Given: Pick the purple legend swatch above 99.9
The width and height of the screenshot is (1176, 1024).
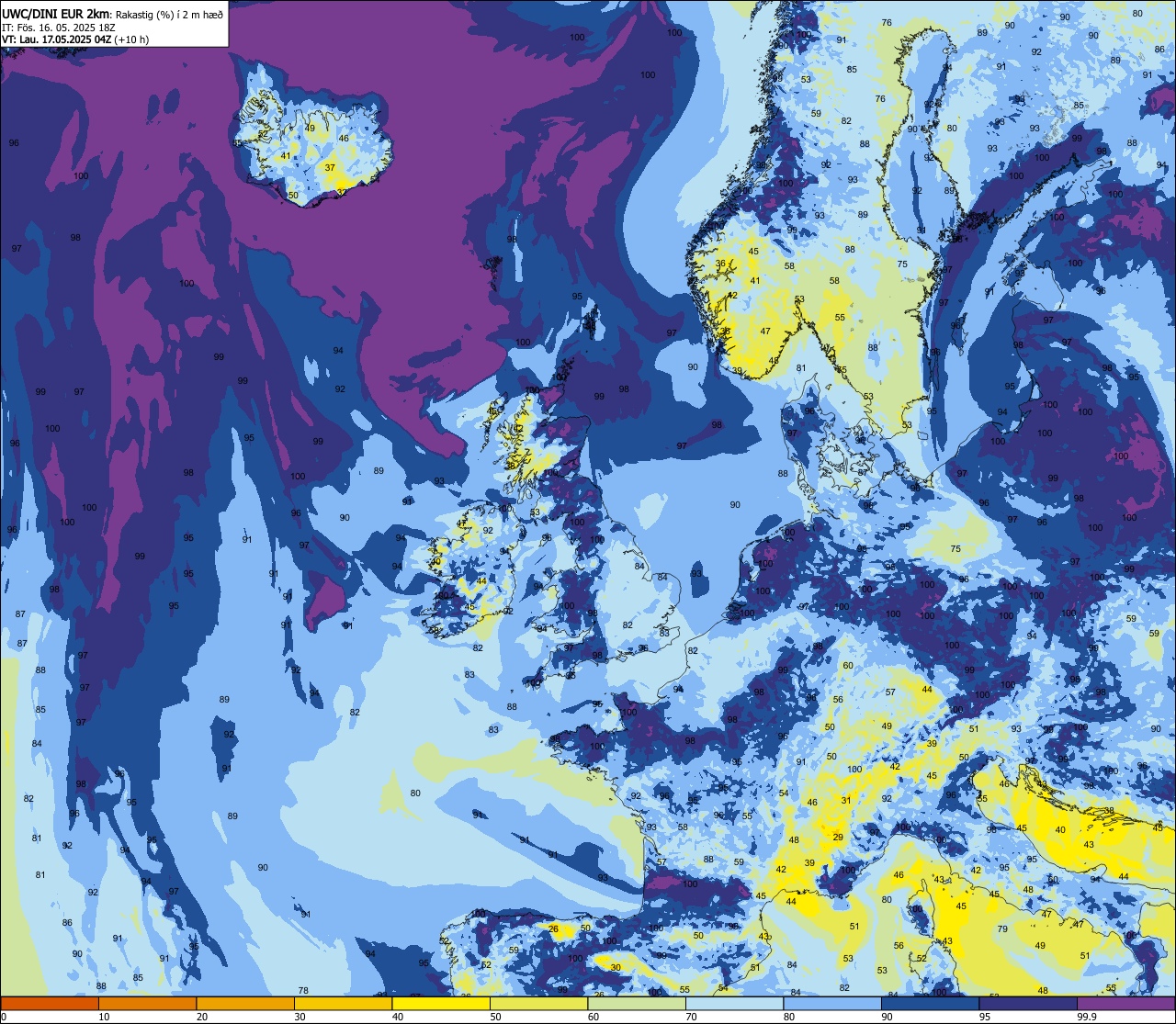Looking at the screenshot, I should (x=1125, y=1003).
